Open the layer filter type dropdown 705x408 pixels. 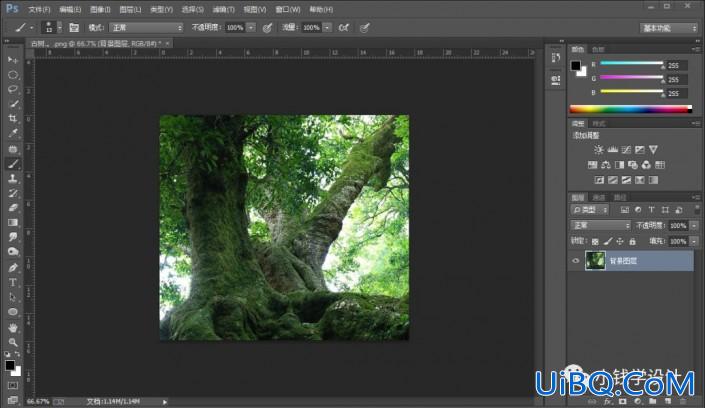(x=590, y=210)
